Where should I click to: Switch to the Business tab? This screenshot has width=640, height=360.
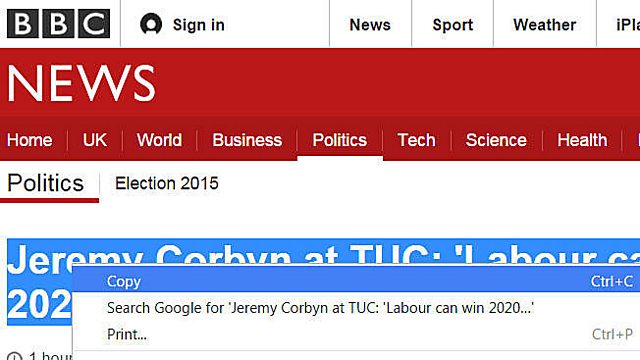point(247,140)
